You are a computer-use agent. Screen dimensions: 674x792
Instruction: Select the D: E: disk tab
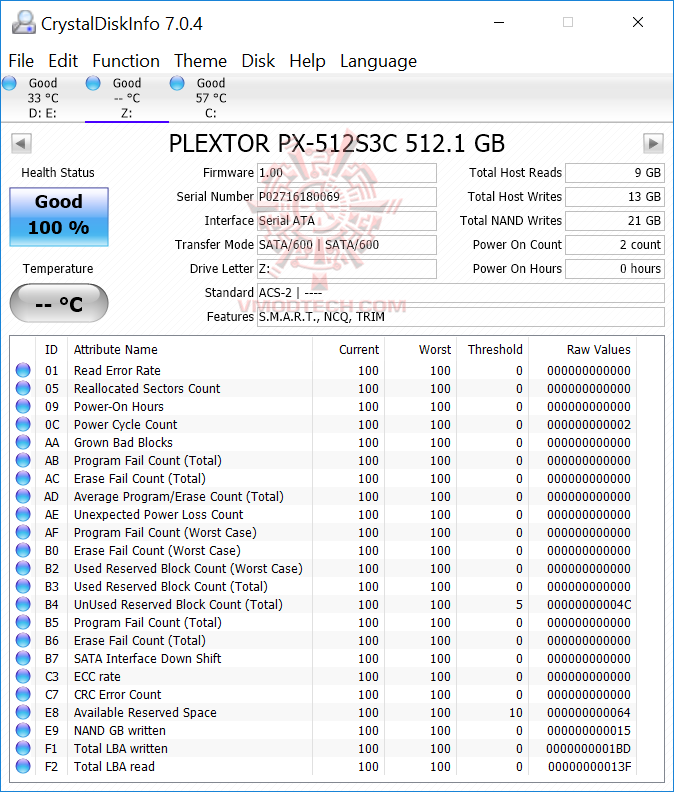coord(42,98)
